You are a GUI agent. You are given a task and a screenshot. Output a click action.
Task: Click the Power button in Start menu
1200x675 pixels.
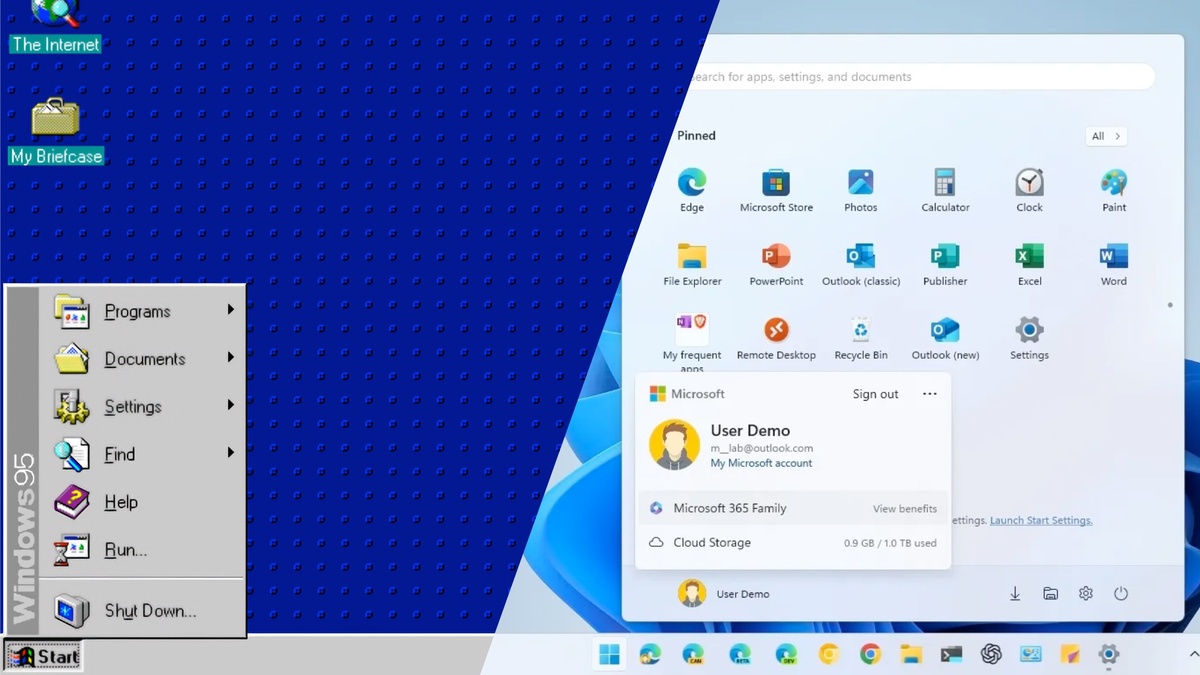1121,593
